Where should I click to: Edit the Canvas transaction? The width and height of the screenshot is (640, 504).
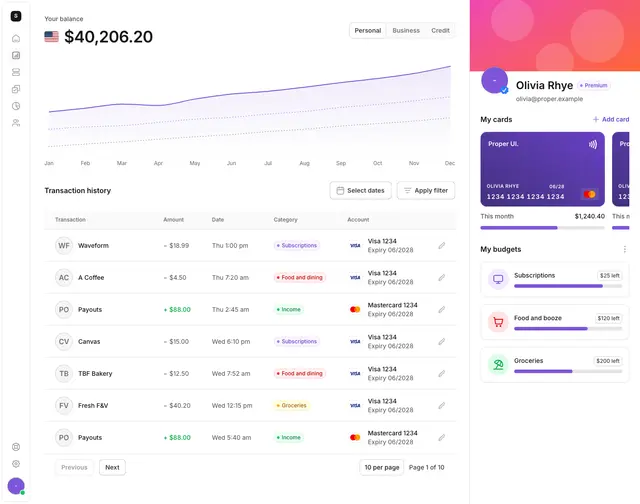tap(442, 342)
